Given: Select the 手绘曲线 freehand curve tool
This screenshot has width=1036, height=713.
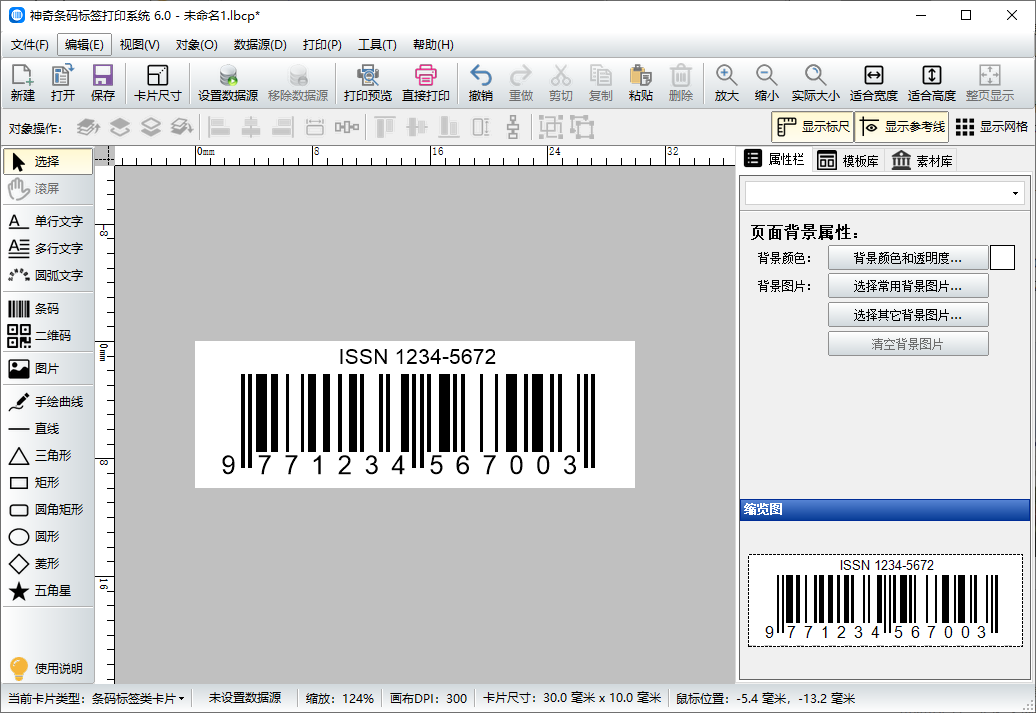Looking at the screenshot, I should click(x=47, y=402).
